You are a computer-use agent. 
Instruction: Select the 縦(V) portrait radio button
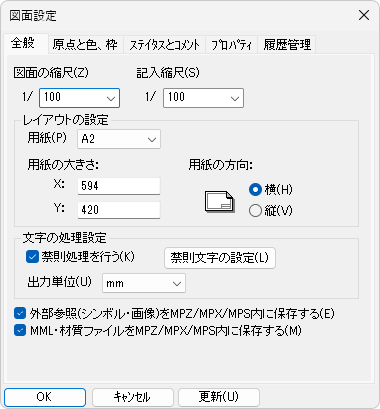click(x=255, y=211)
